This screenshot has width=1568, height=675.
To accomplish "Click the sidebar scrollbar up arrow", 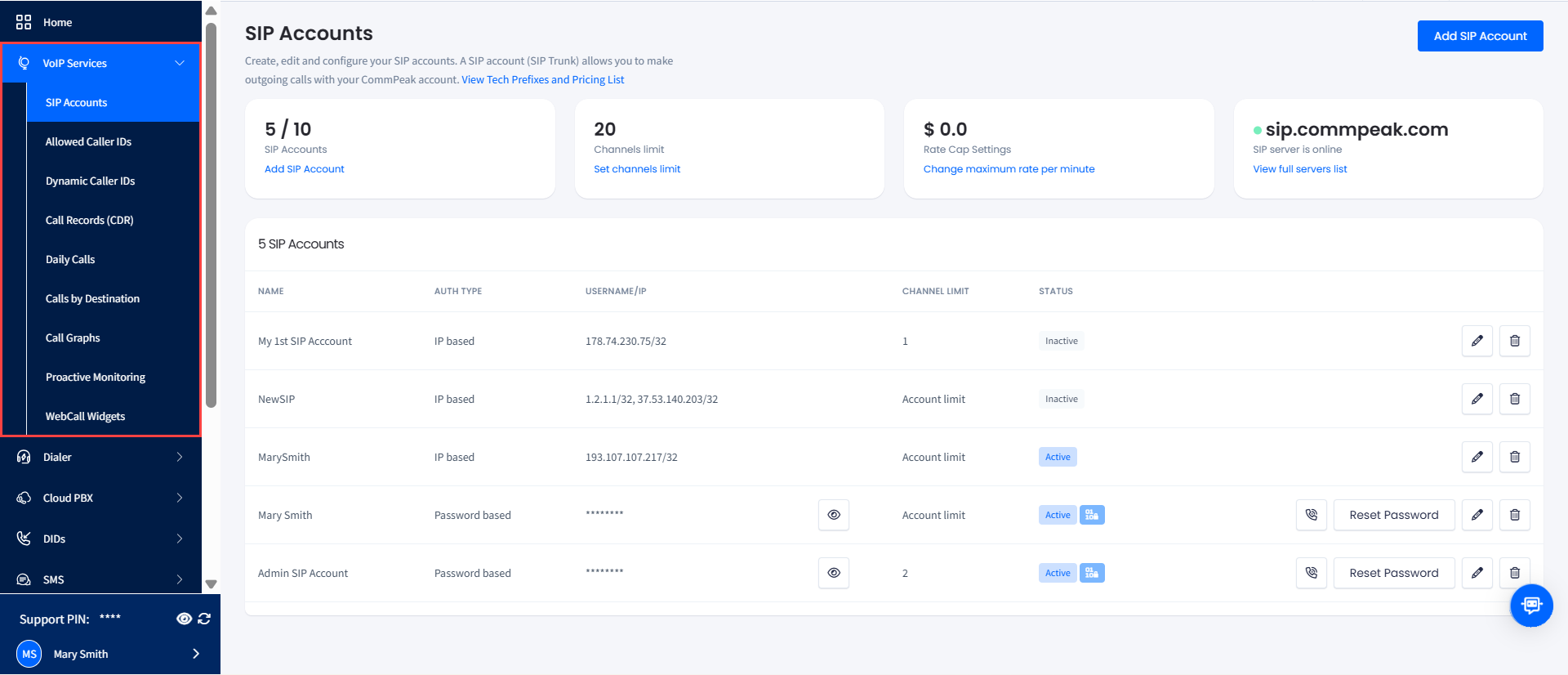I will 211,11.
